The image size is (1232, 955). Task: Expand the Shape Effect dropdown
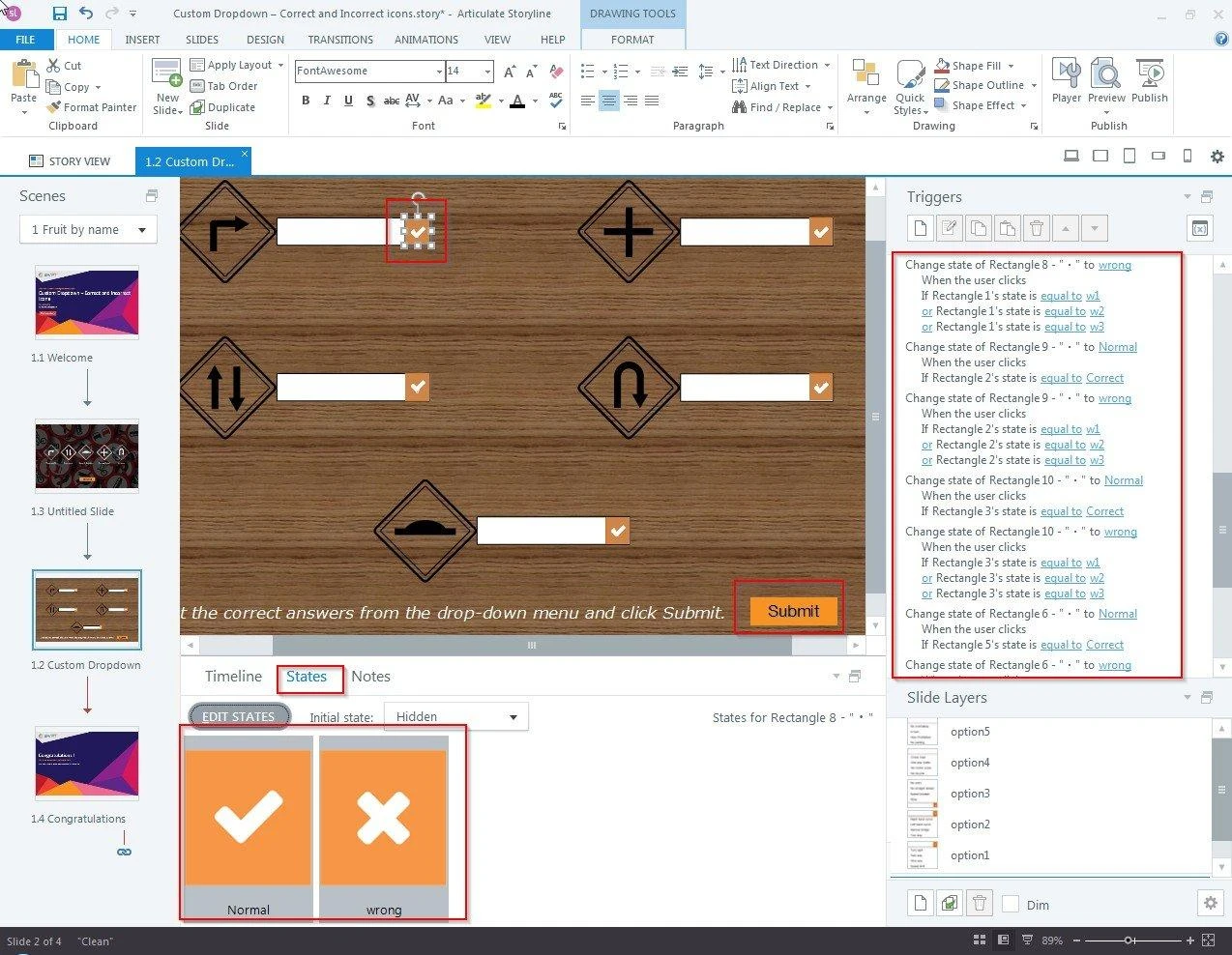[1024, 105]
